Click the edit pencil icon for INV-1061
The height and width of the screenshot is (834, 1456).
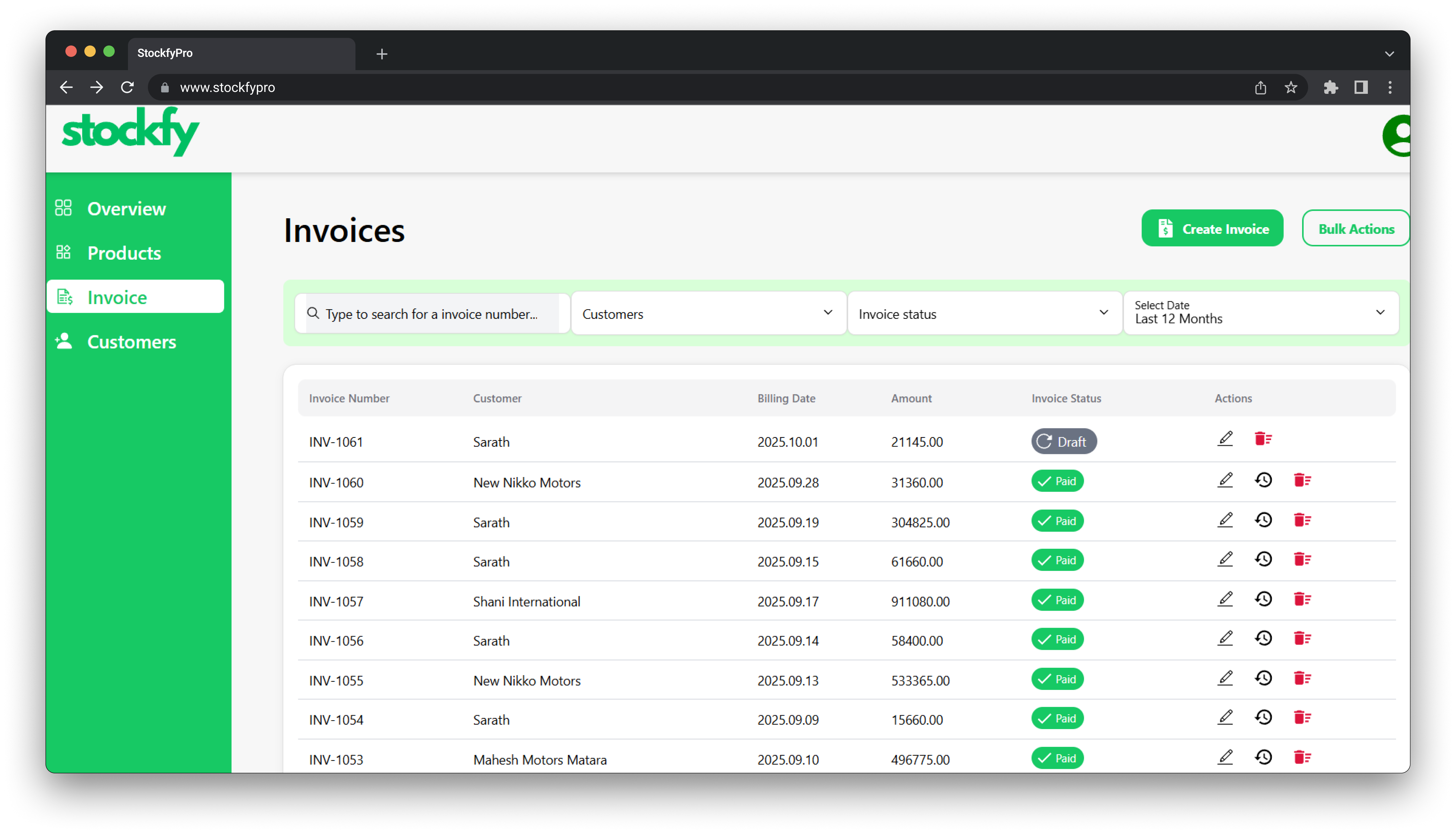coord(1225,439)
